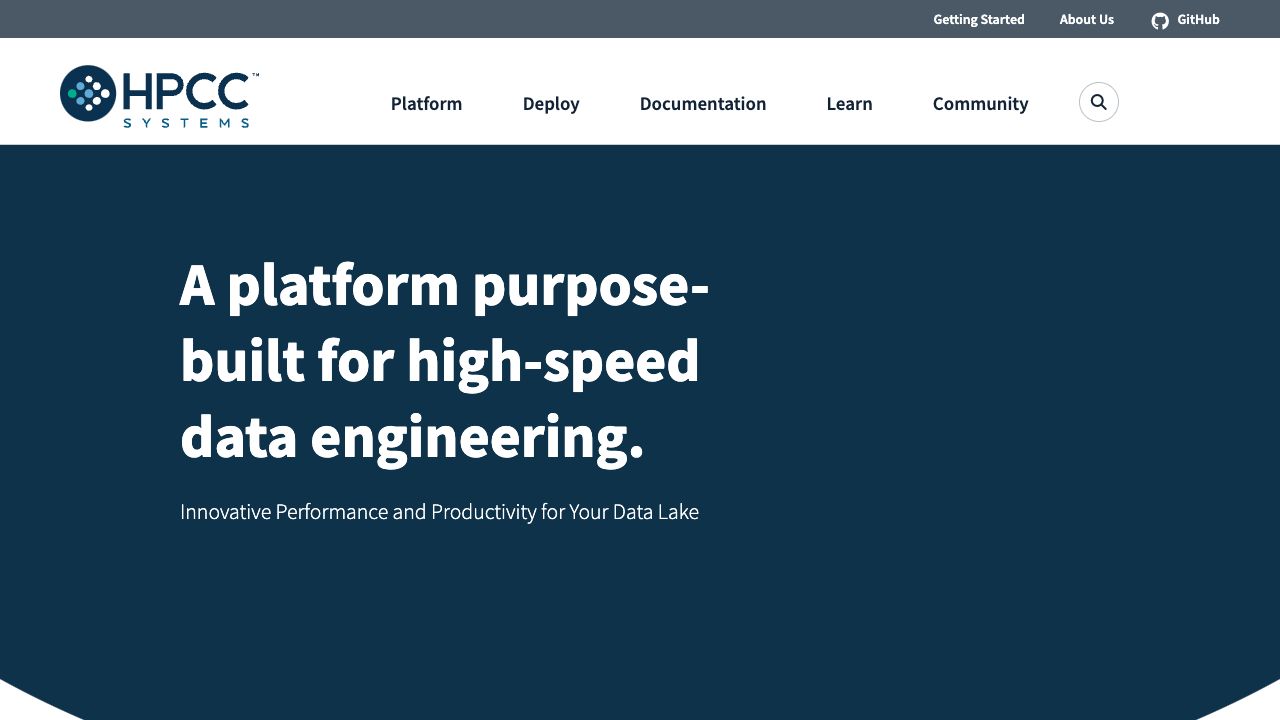Open search via the magnifying glass icon
1280x720 pixels.
1098,102
